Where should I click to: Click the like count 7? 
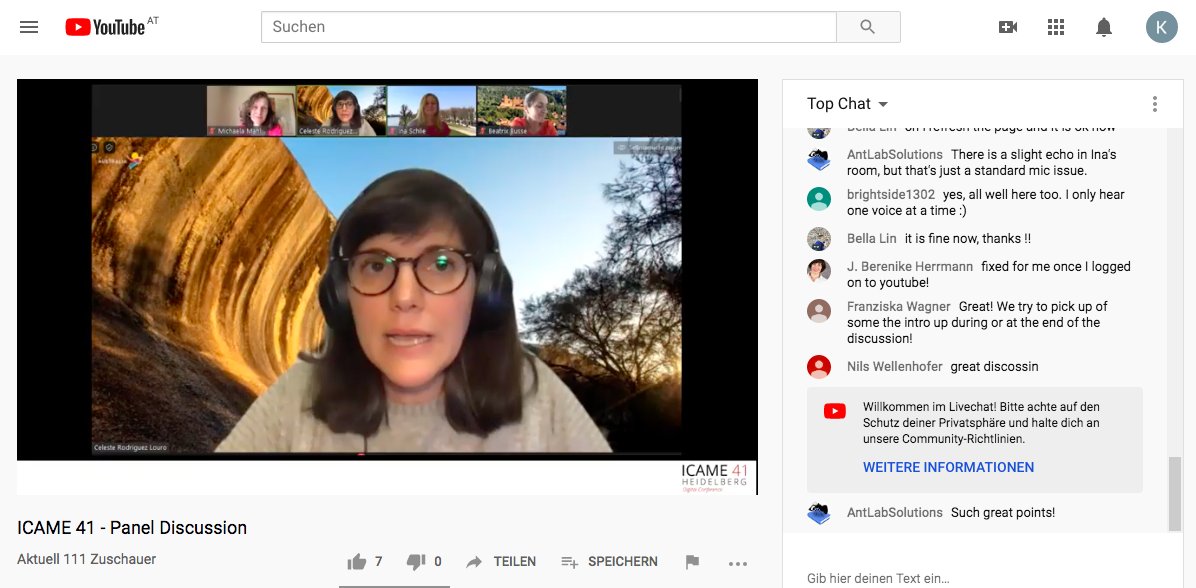(378, 562)
